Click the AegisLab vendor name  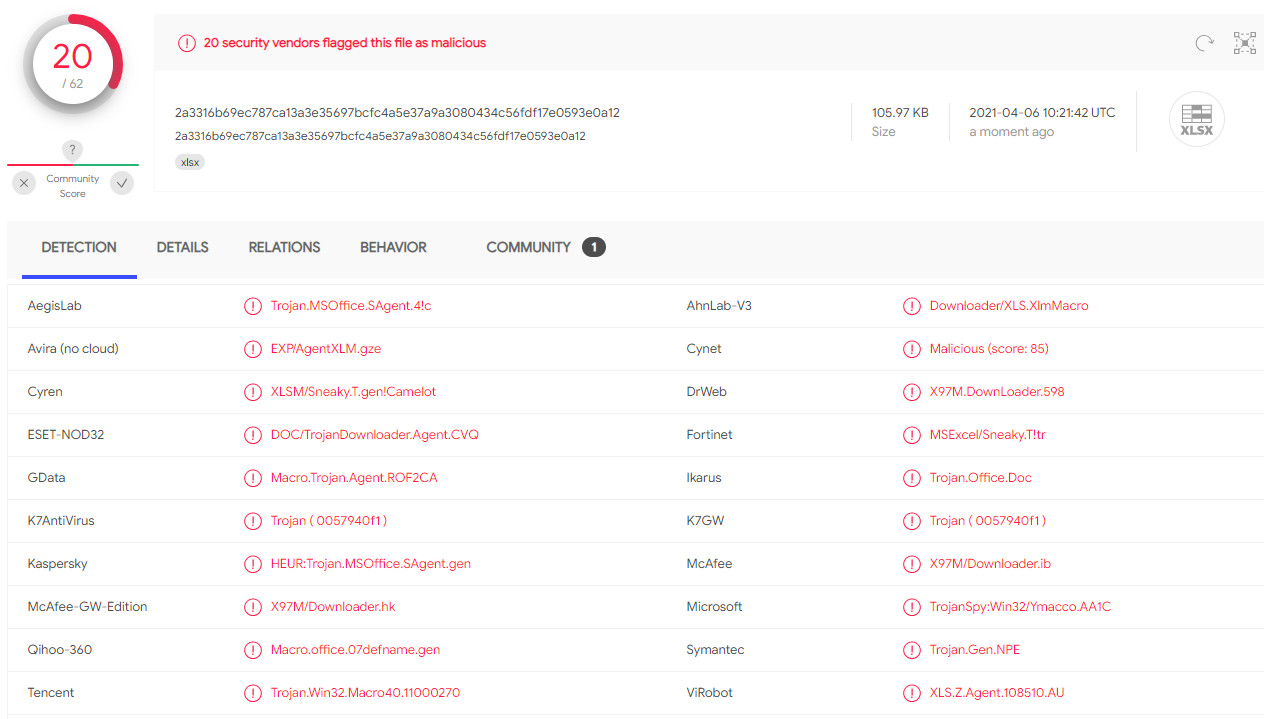[55, 306]
